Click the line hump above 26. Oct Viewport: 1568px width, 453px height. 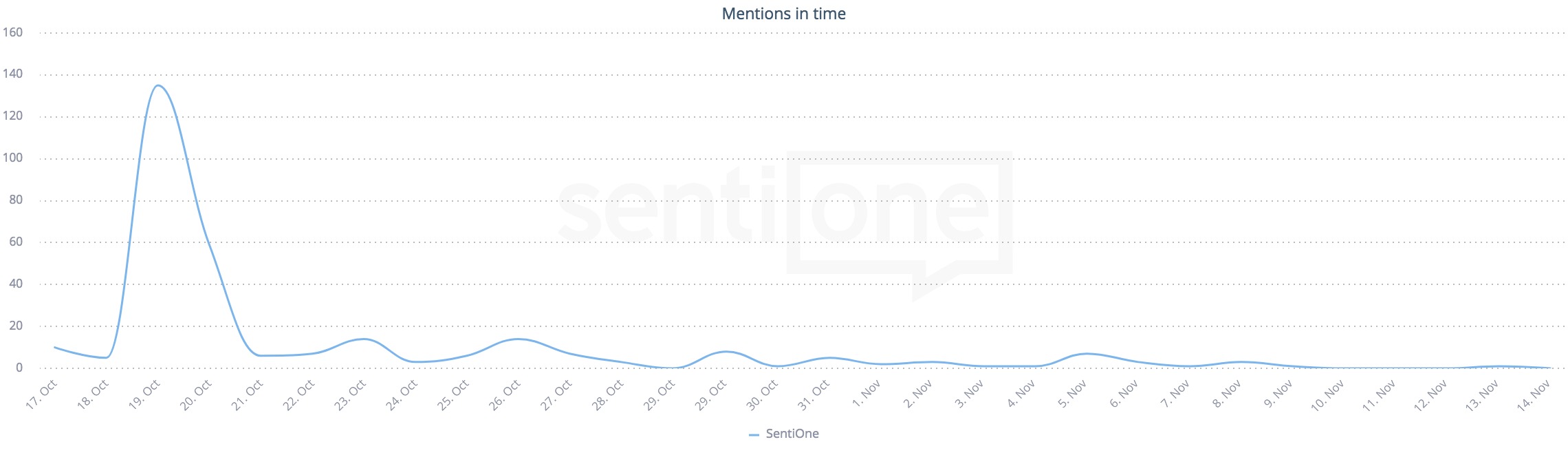point(517,339)
